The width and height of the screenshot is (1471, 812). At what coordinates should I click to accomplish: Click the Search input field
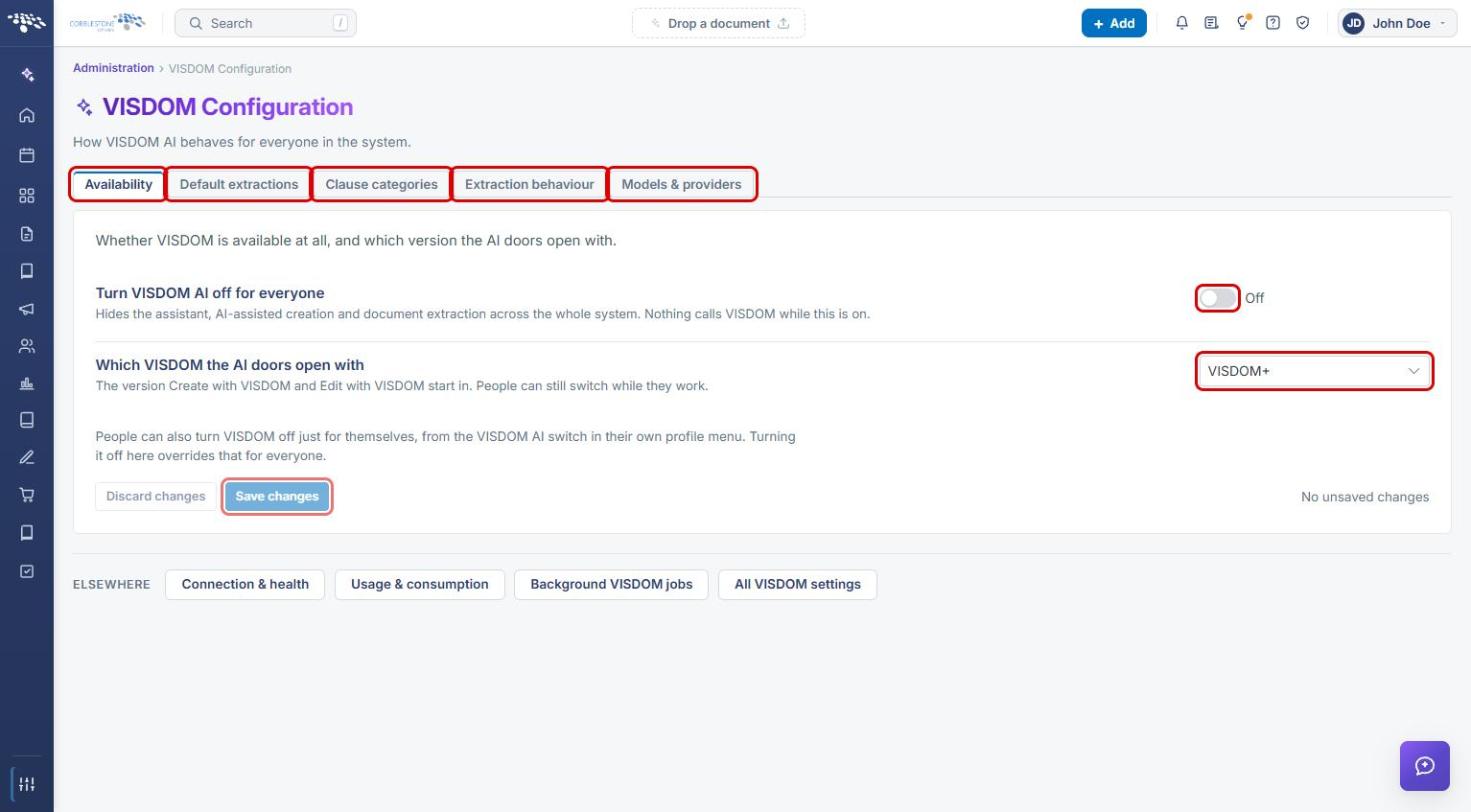pos(265,23)
